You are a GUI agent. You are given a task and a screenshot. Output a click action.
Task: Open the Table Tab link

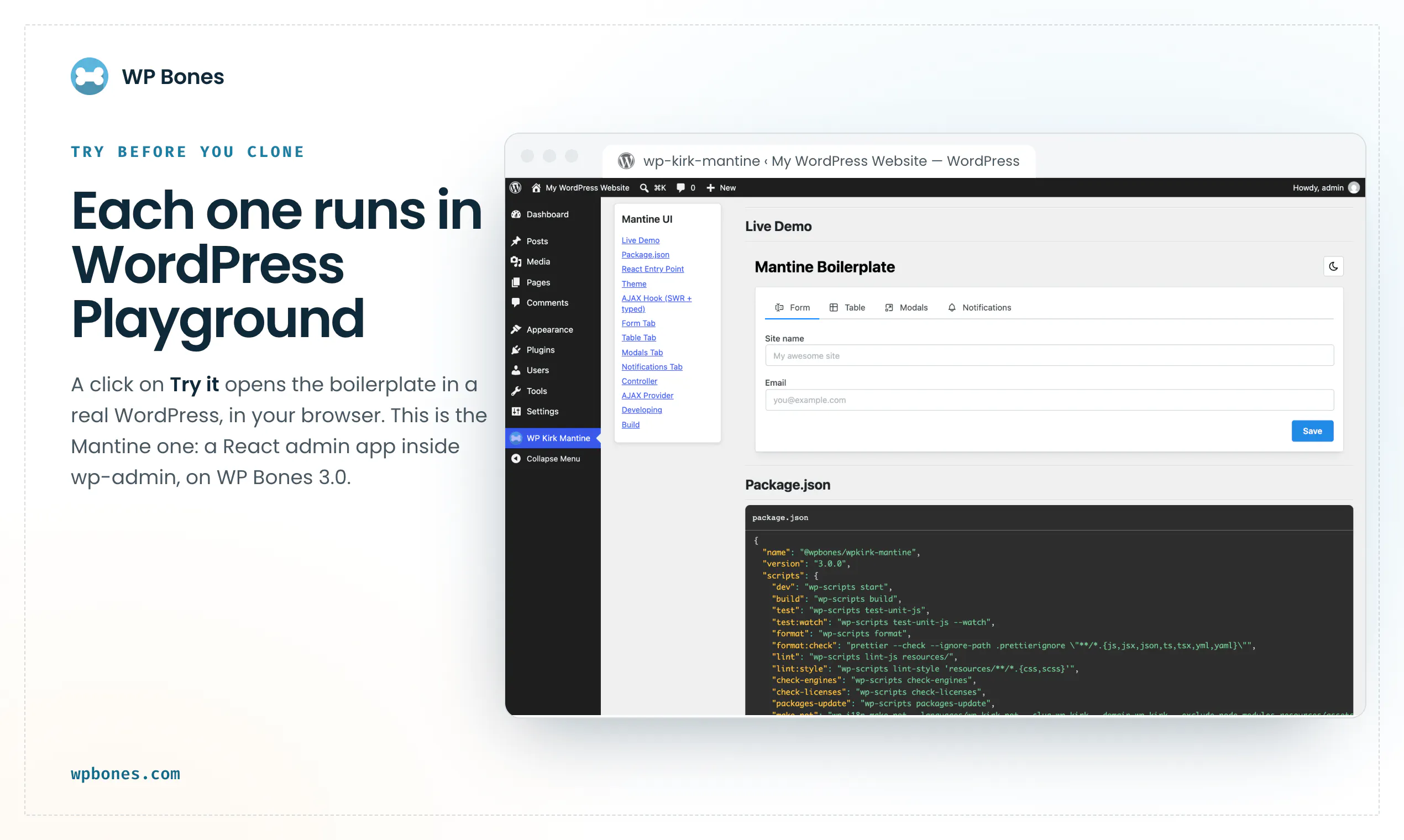pyautogui.click(x=638, y=337)
